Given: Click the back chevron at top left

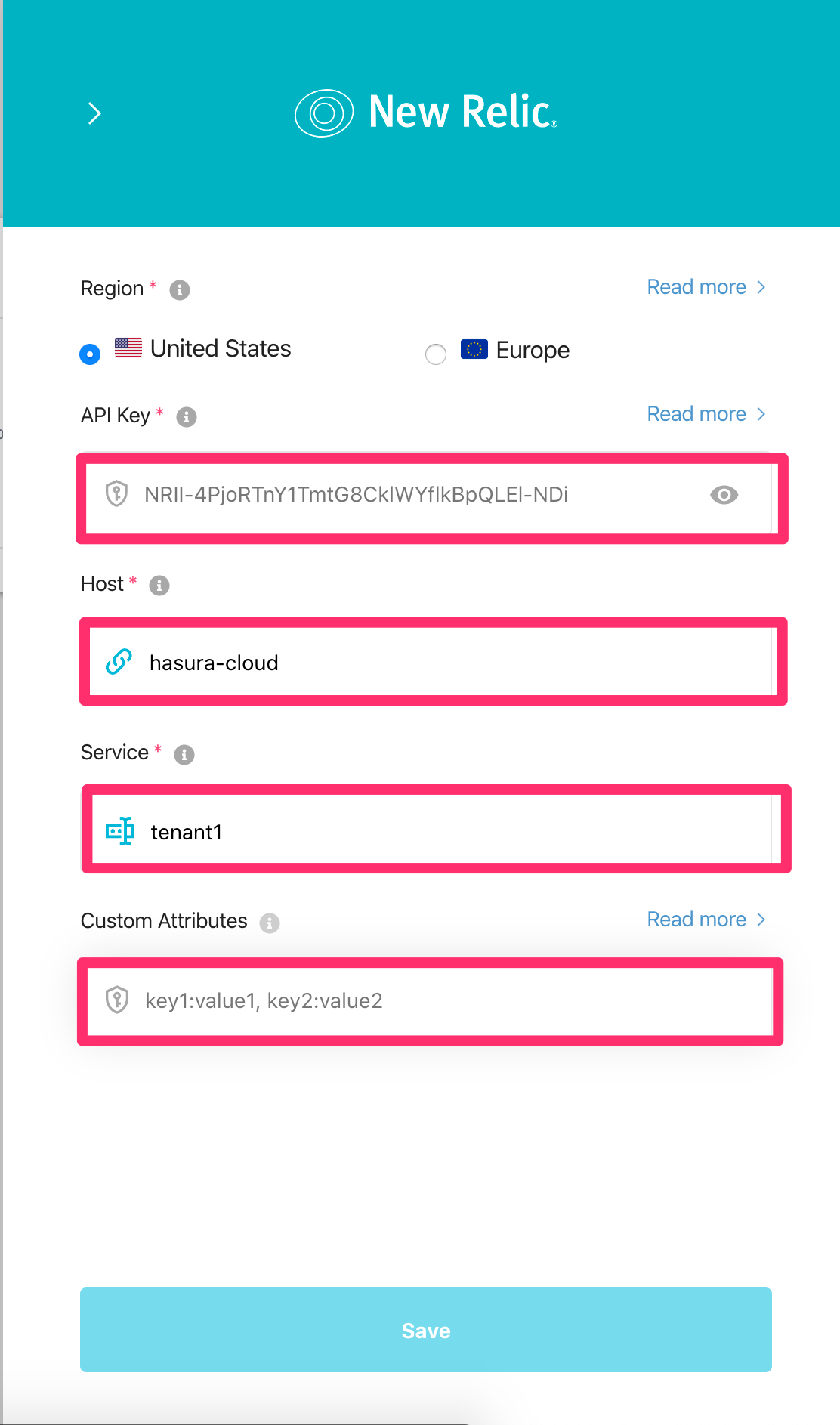Looking at the screenshot, I should [94, 113].
